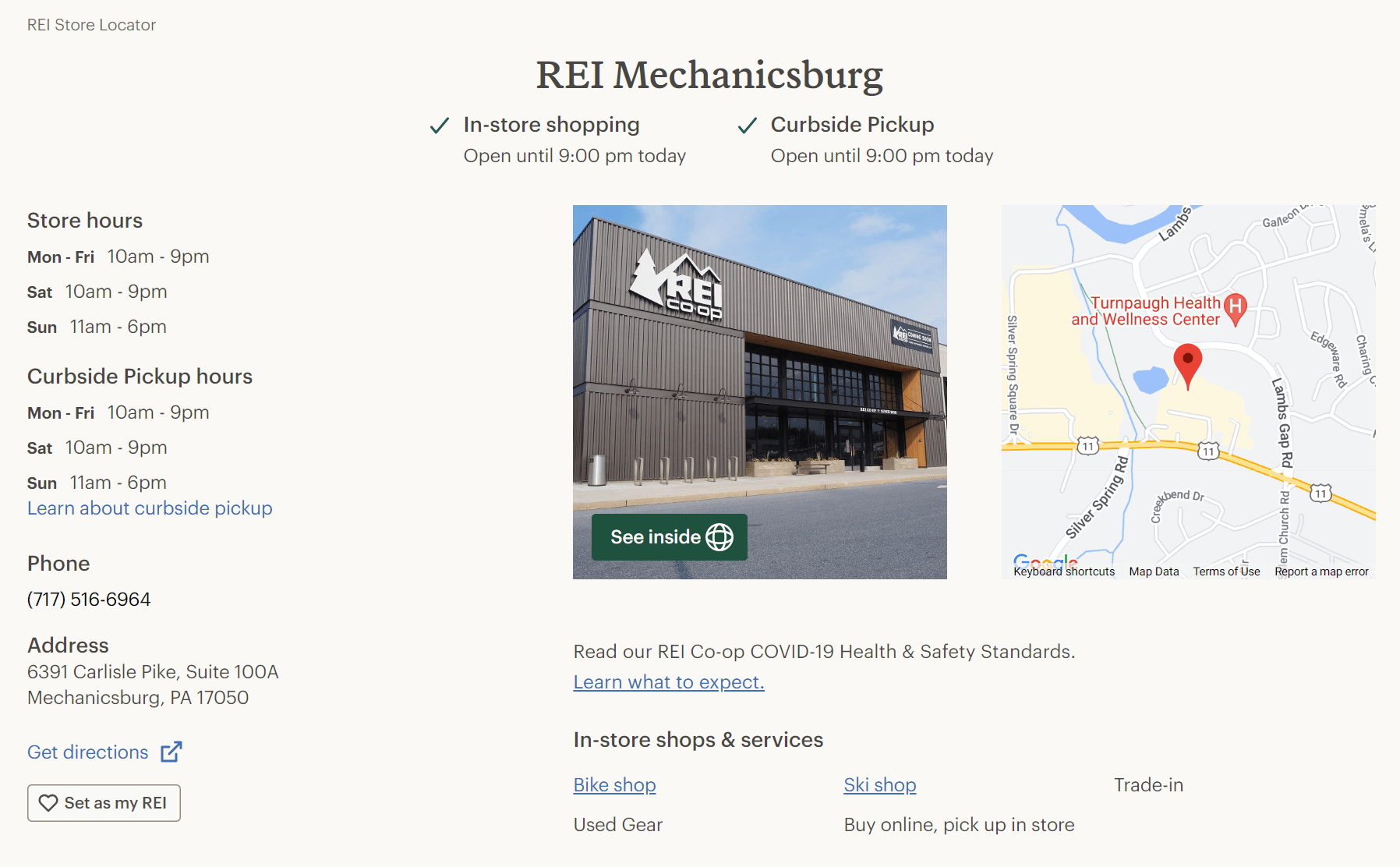Click Keyboard shortcuts on the map
The height and width of the screenshot is (867, 1400).
[x=1062, y=571]
